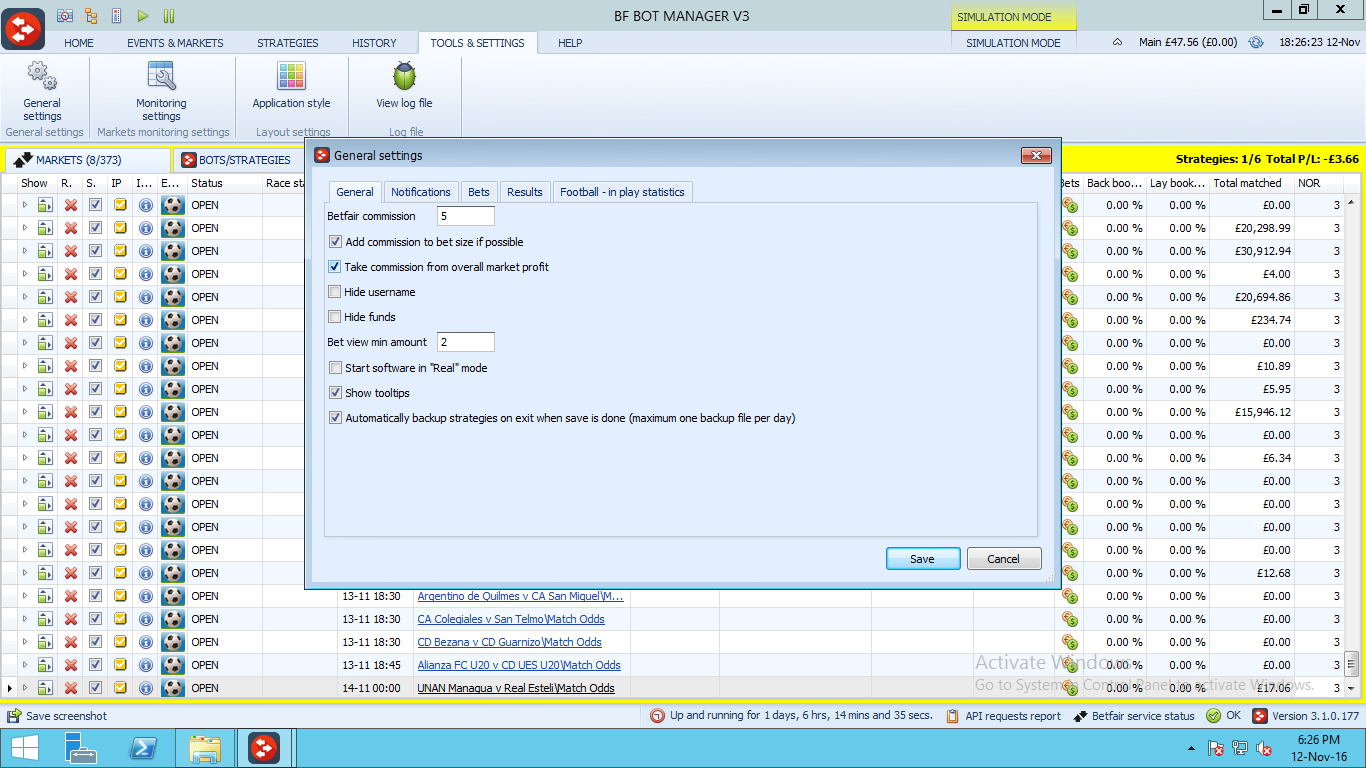This screenshot has width=1366, height=768.
Task: Click the bets coin icon in the £15,946.12 row
Action: [x=1070, y=412]
